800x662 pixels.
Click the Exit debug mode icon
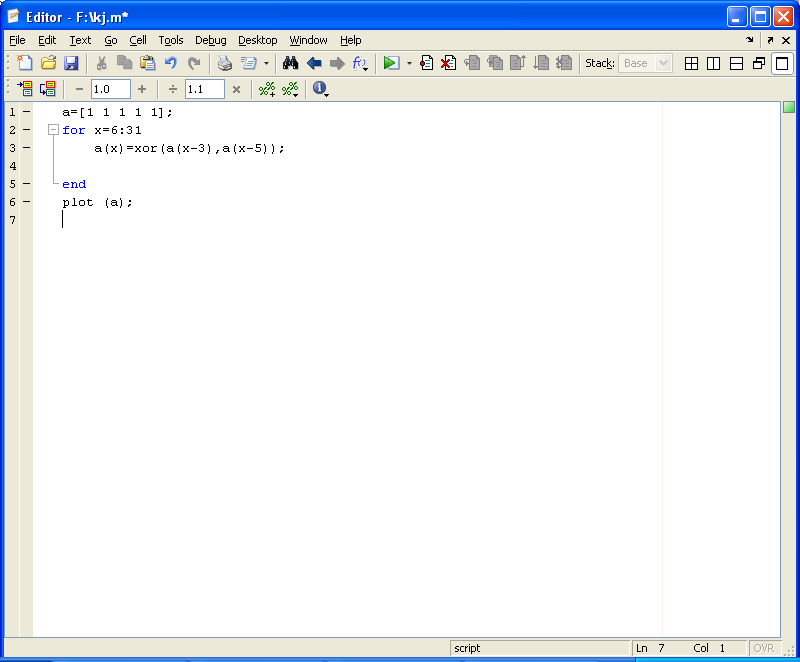pyautogui.click(x=564, y=63)
